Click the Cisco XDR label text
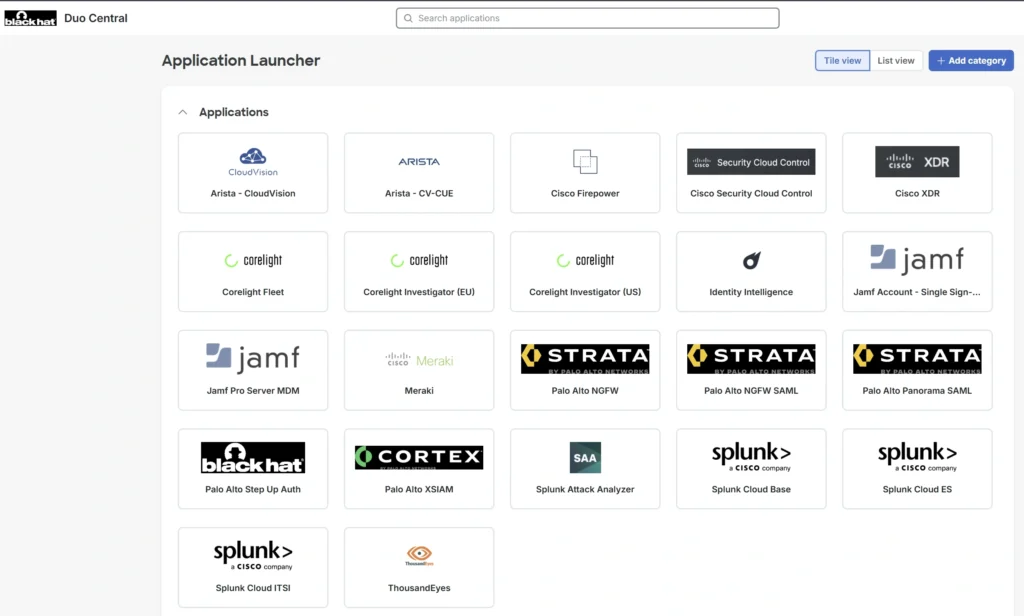The width and height of the screenshot is (1024, 616). 917,193
